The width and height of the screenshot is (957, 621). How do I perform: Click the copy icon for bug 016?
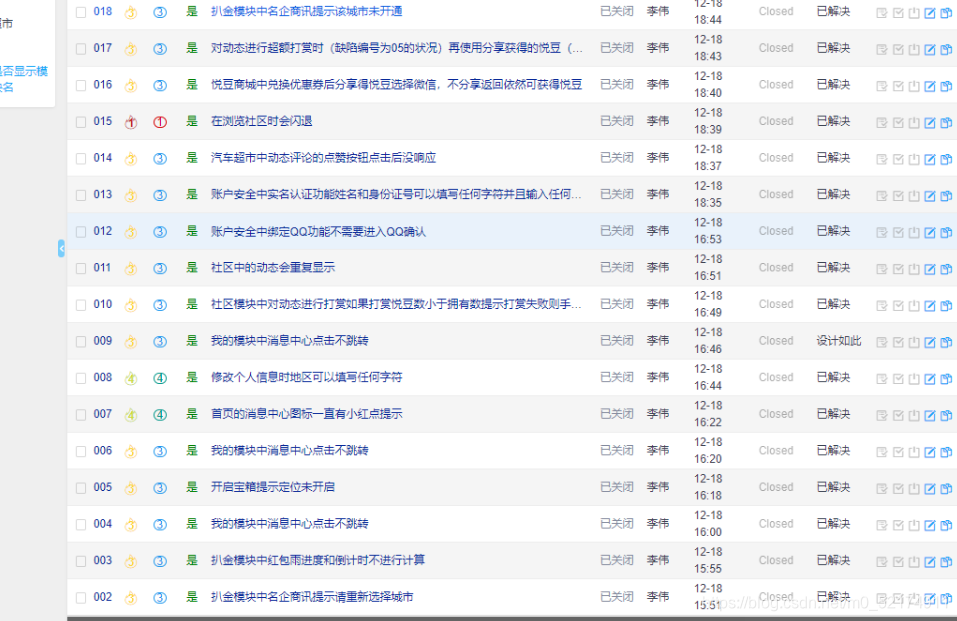[x=946, y=86]
